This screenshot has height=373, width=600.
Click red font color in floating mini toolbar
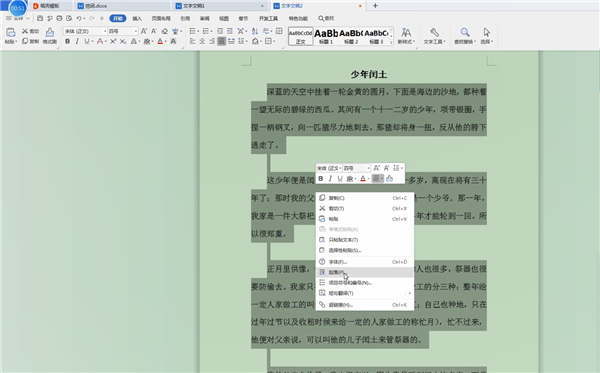pos(363,178)
